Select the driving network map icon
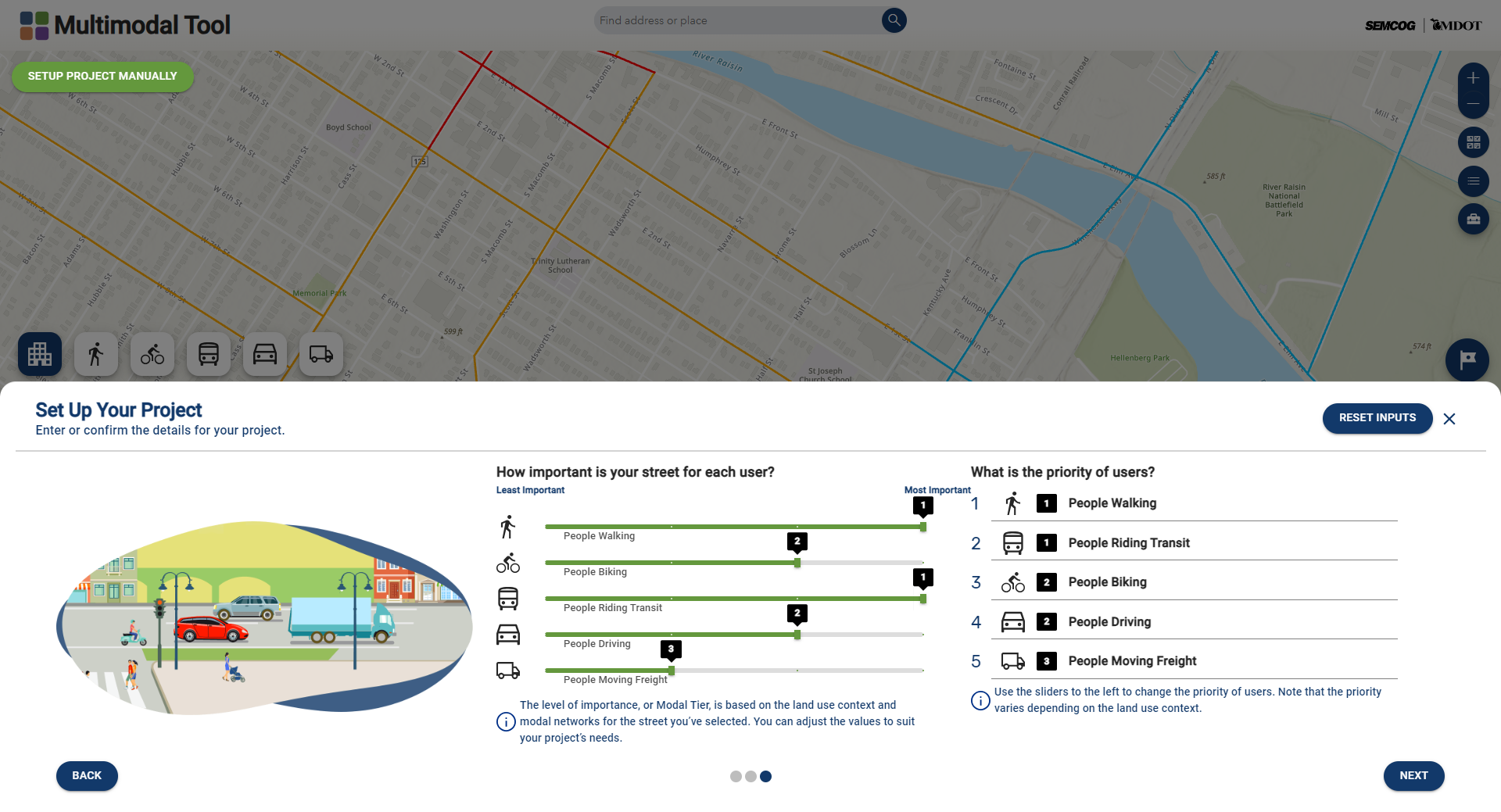The height and width of the screenshot is (812, 1501). pyautogui.click(x=265, y=354)
